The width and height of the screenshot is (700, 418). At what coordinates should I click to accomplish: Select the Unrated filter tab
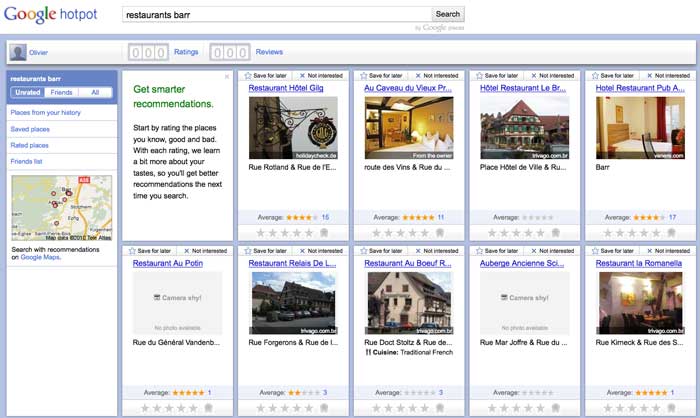(28, 92)
